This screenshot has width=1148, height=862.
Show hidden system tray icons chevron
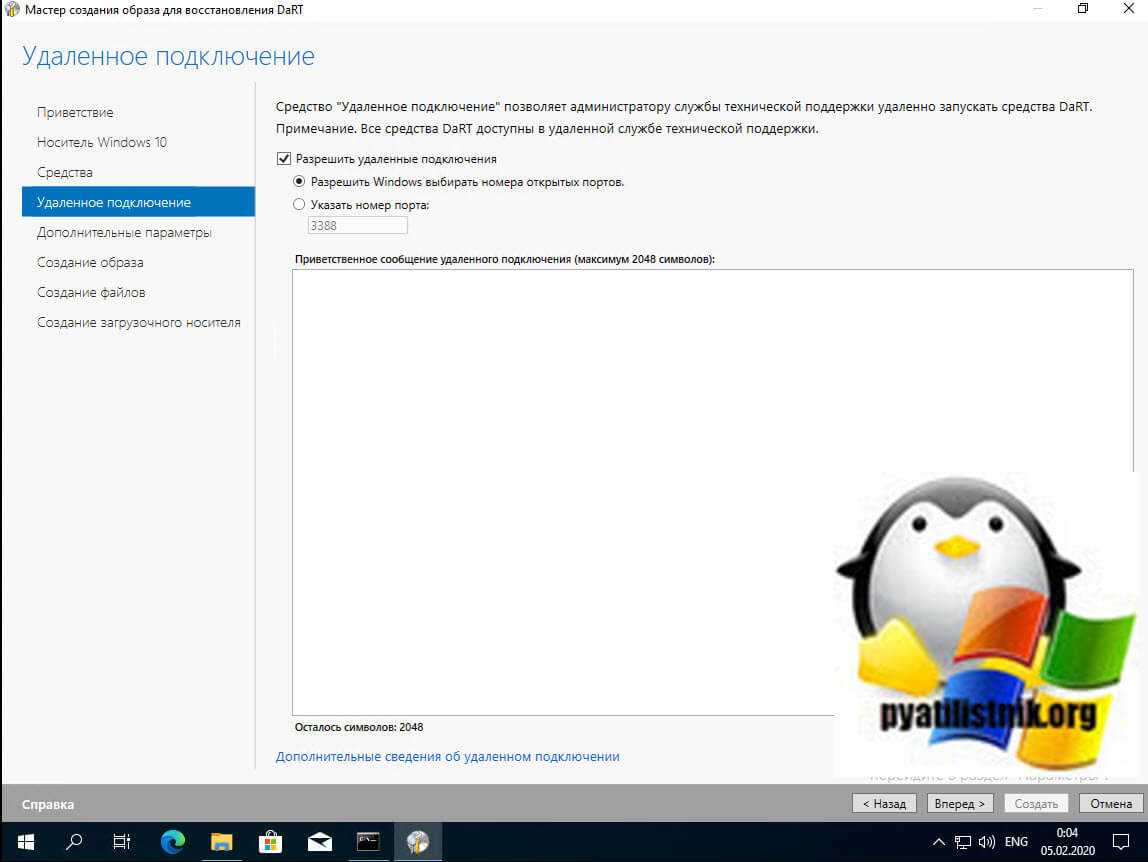(938, 841)
